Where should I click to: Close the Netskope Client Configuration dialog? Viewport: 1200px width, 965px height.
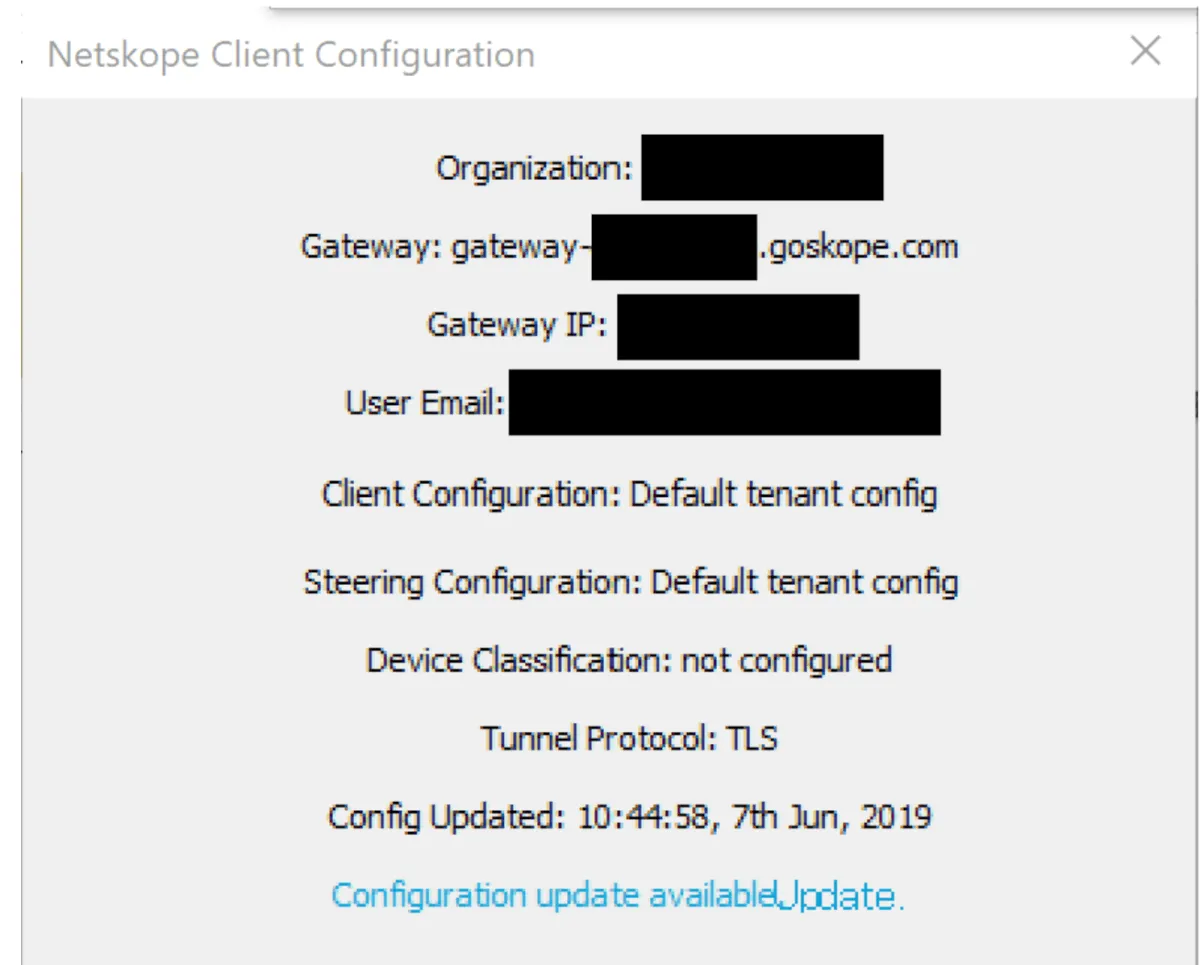point(1145,51)
